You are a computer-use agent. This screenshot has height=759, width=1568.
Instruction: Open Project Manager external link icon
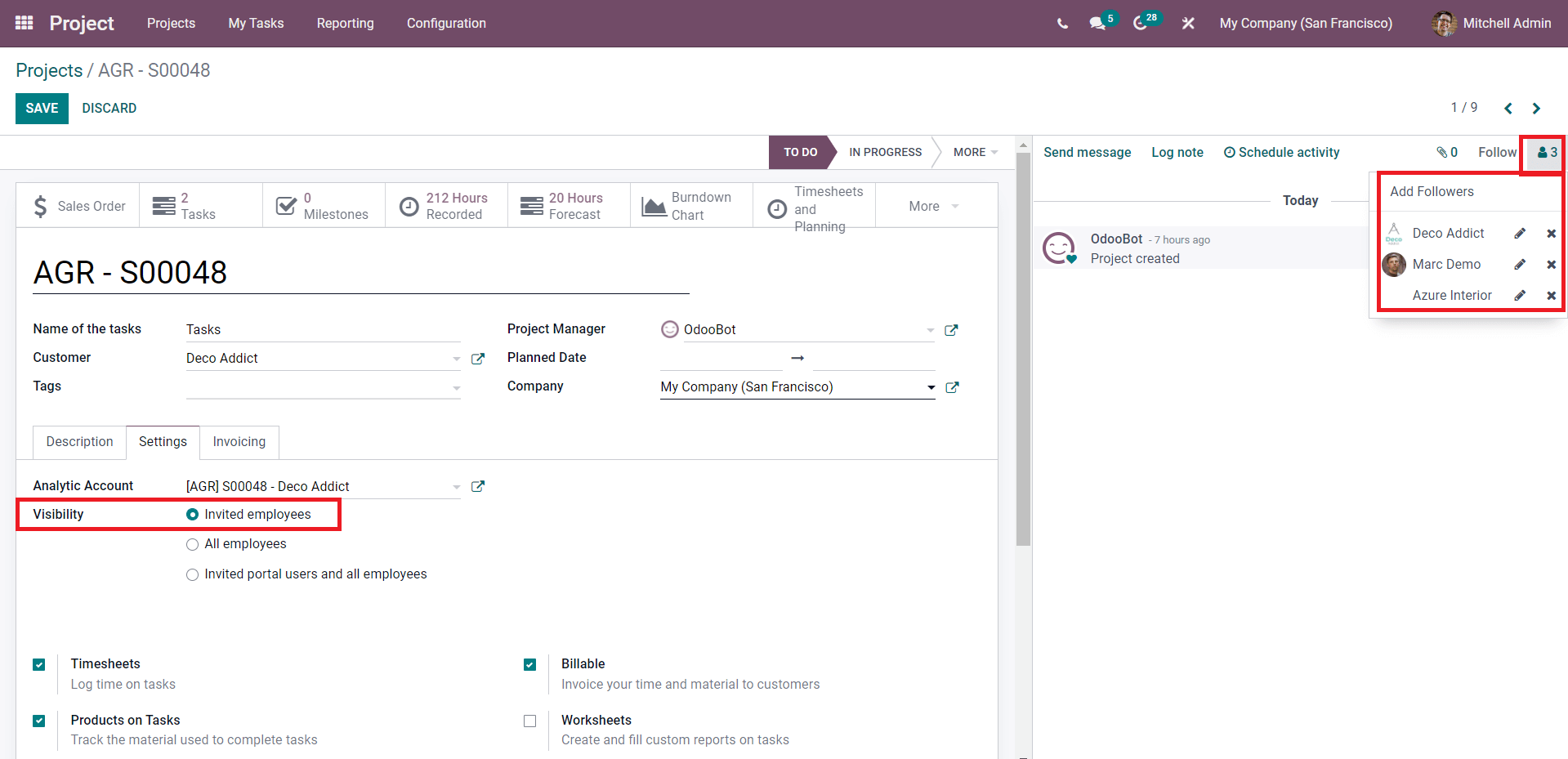[951, 330]
